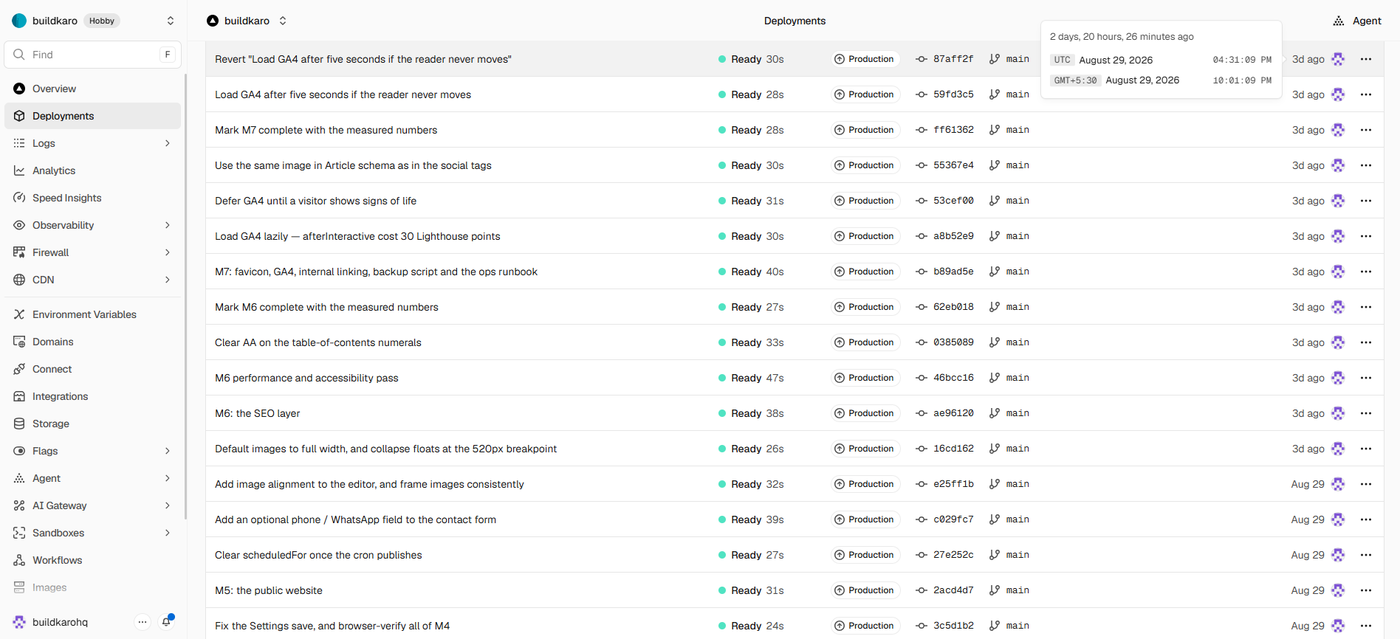Screen dimensions: 1400x639
Task: Click the GMT+5:30 time 10:01:09 PM in tooltip
Action: [1242, 80]
